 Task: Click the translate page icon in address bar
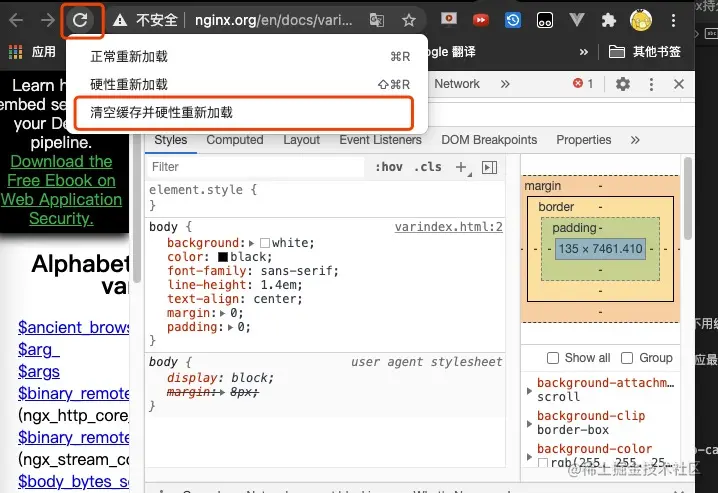[x=376, y=20]
